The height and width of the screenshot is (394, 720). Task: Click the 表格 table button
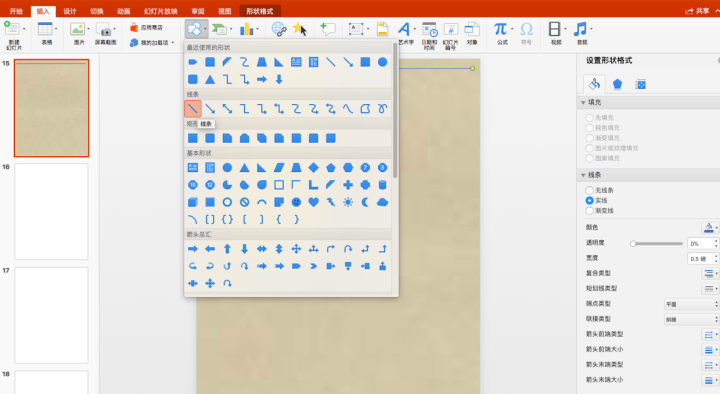[47, 34]
